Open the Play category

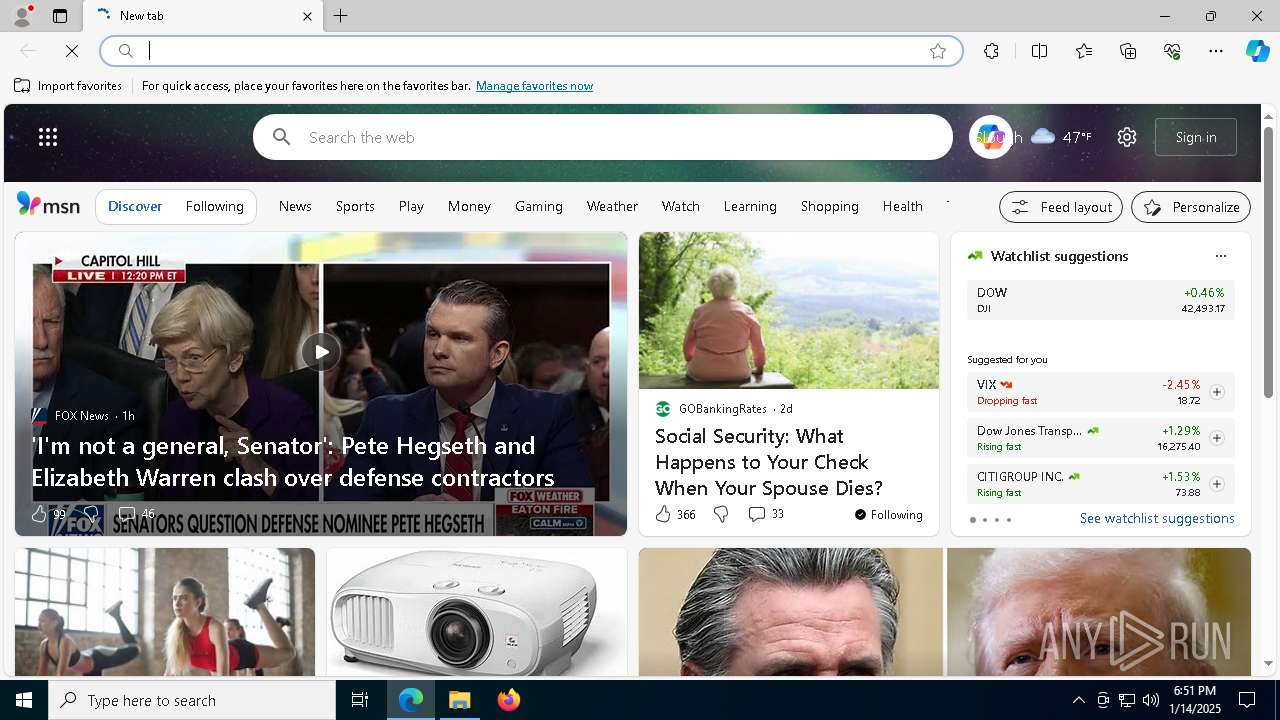tap(411, 206)
